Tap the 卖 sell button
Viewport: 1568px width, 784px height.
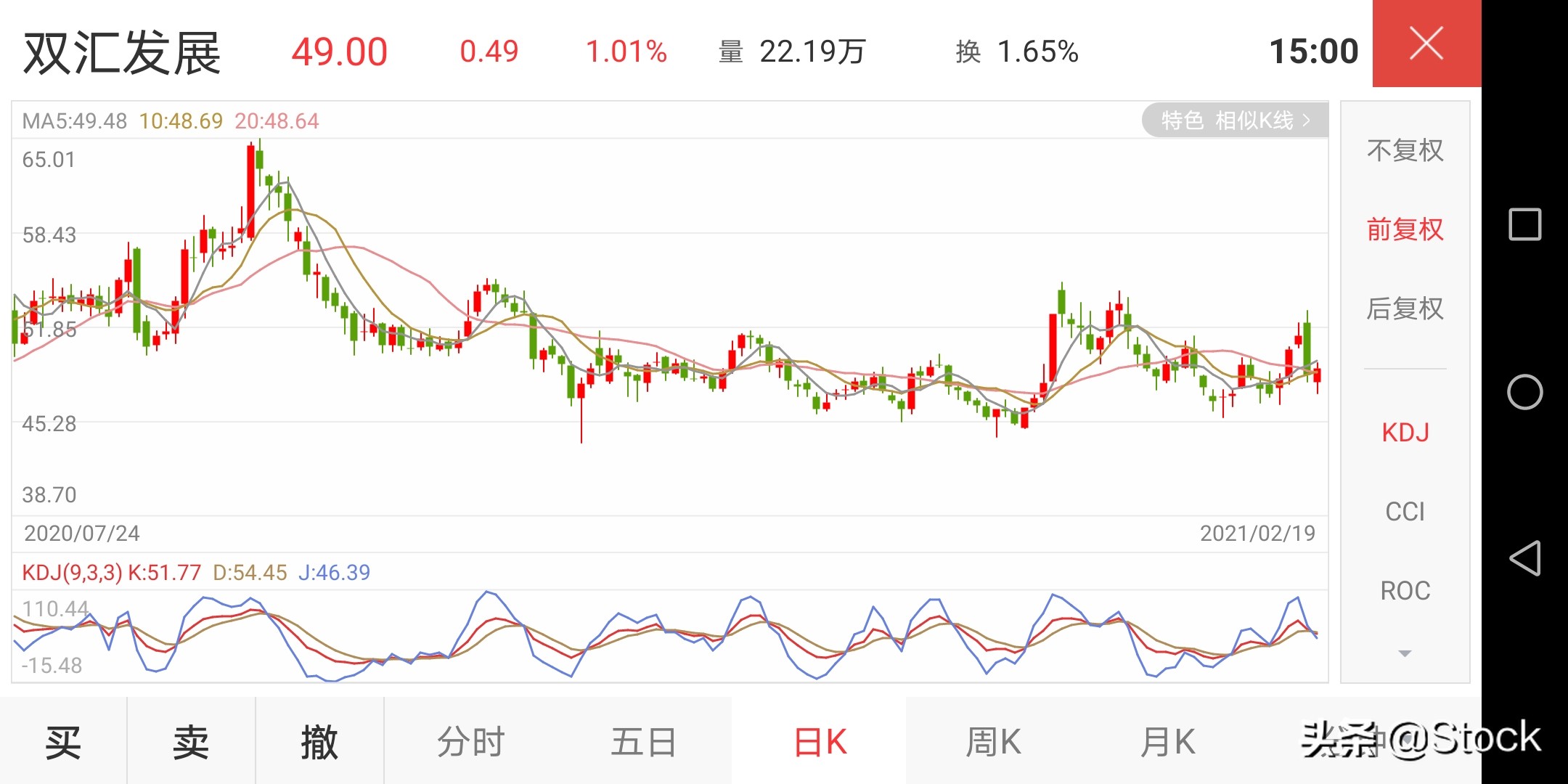191,742
